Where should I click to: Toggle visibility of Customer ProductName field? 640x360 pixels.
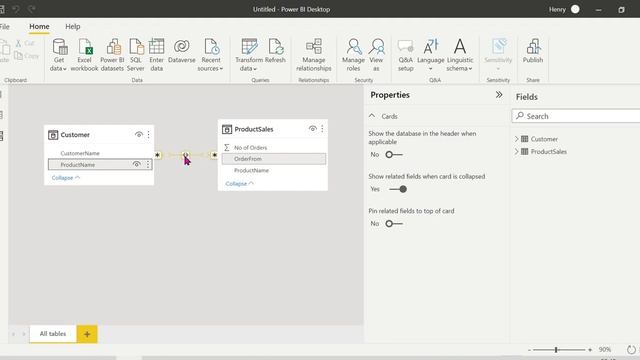tap(137, 164)
